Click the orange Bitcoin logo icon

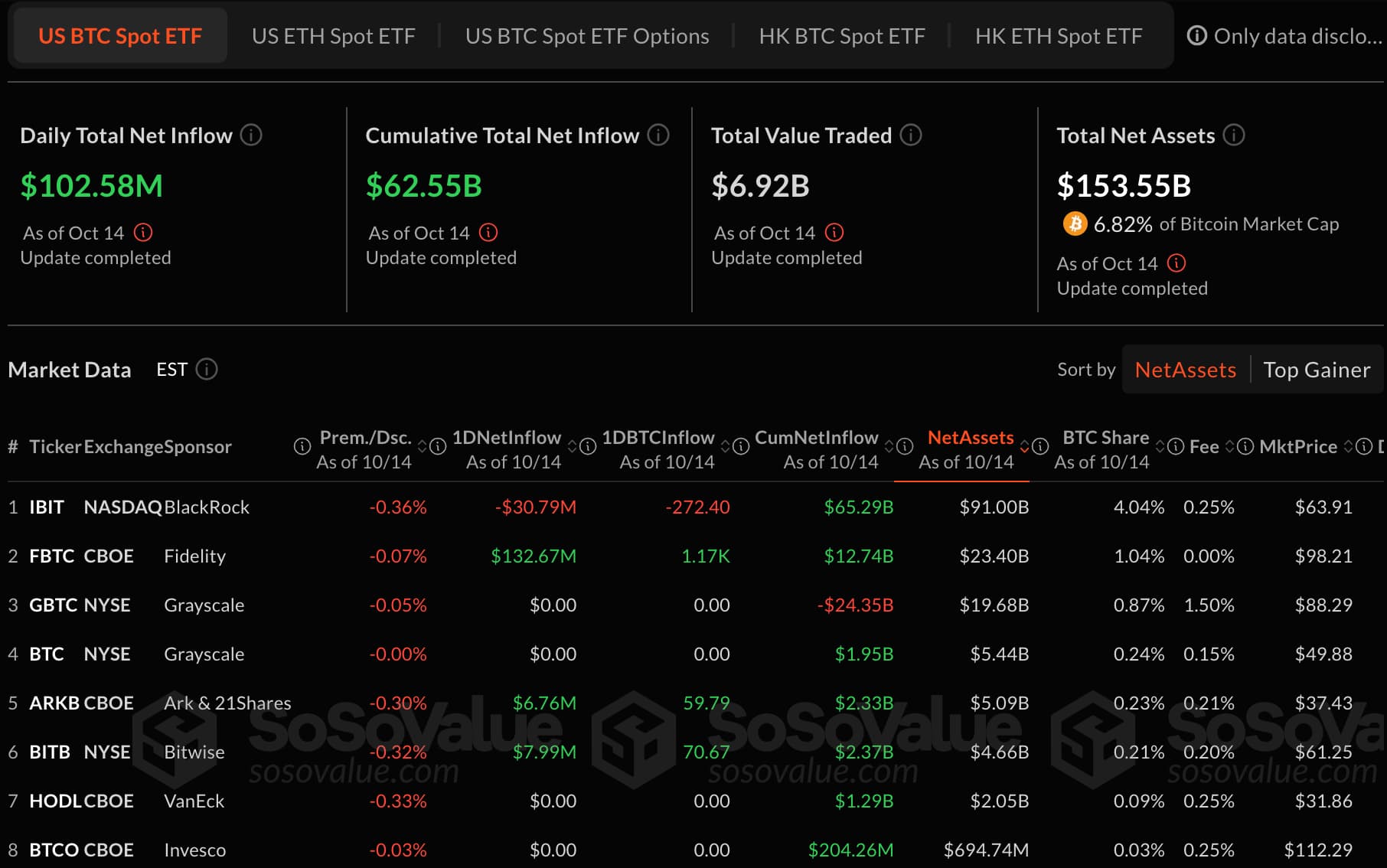[x=1075, y=224]
